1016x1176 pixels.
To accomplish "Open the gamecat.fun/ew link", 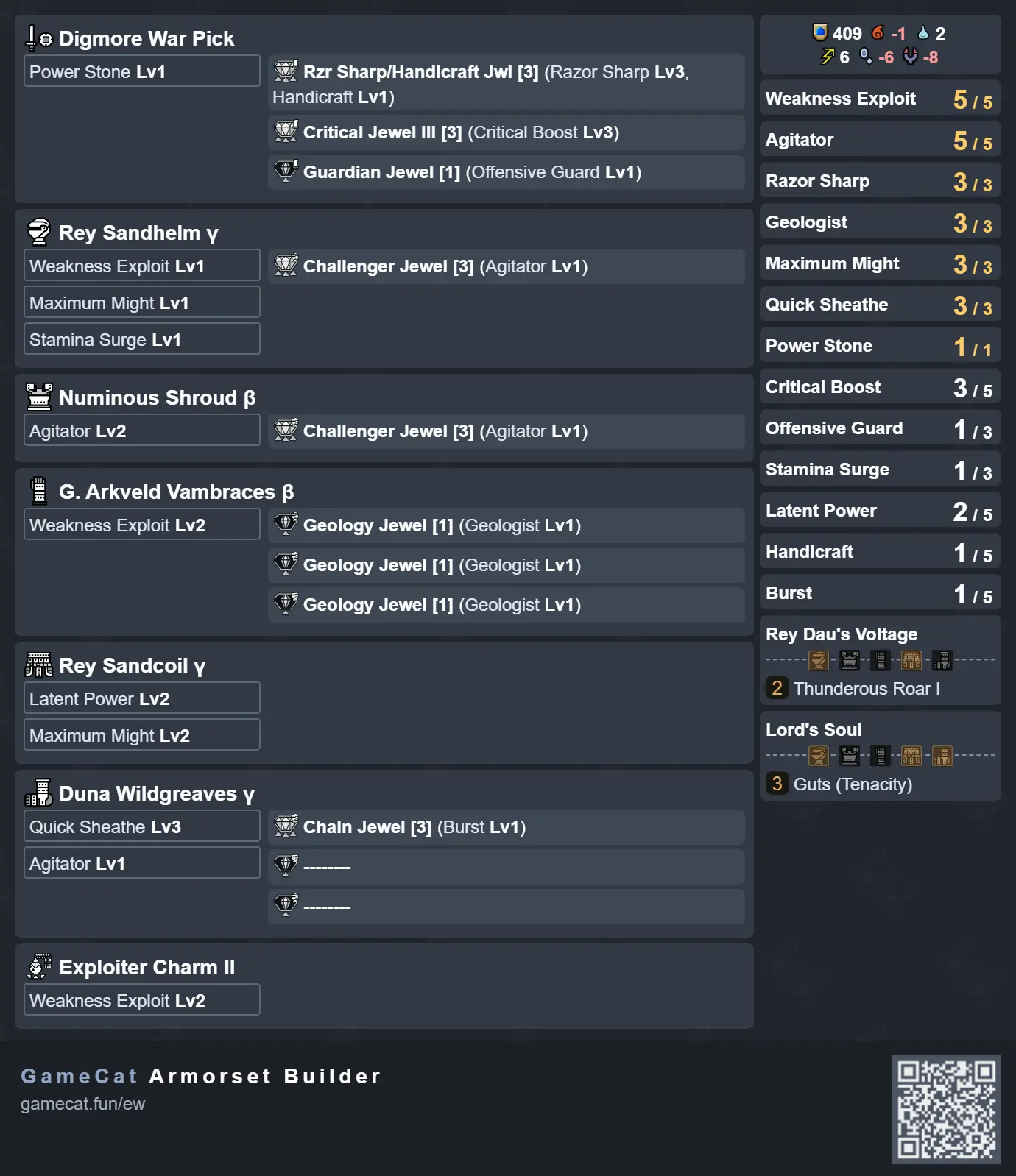I will coord(82,1104).
